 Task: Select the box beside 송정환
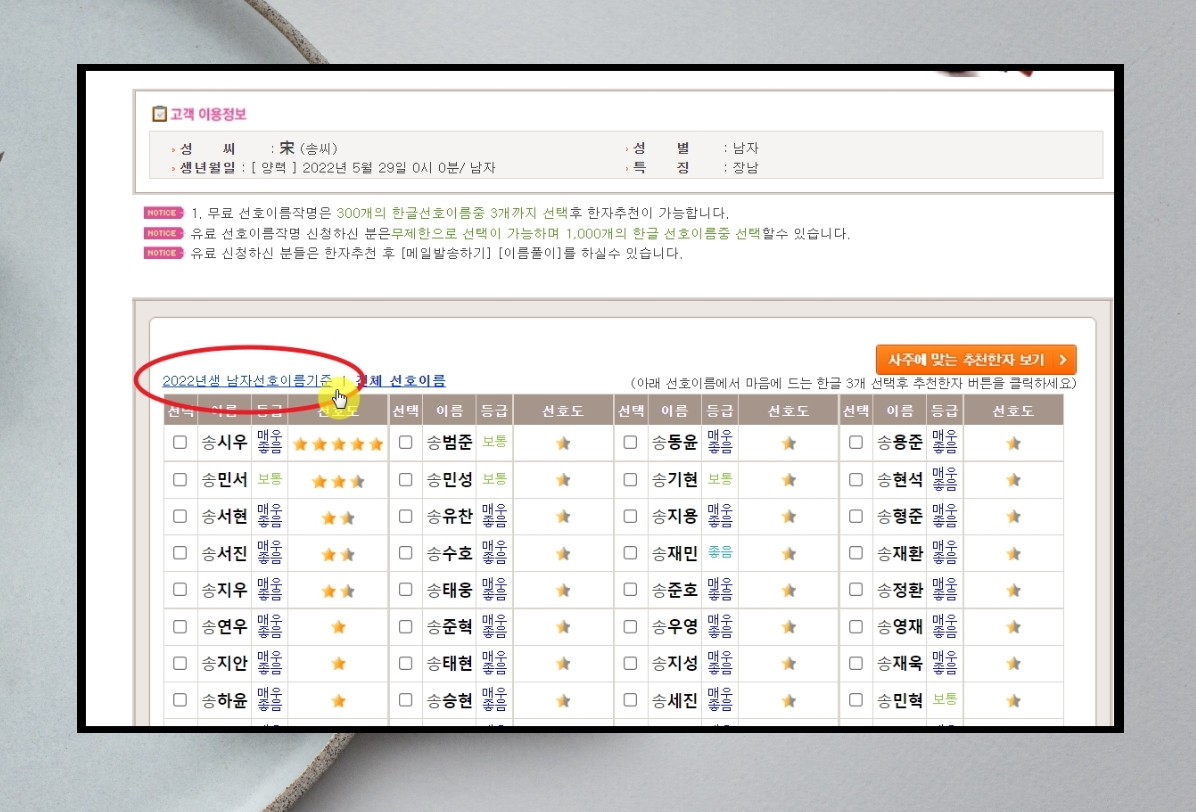click(856, 589)
